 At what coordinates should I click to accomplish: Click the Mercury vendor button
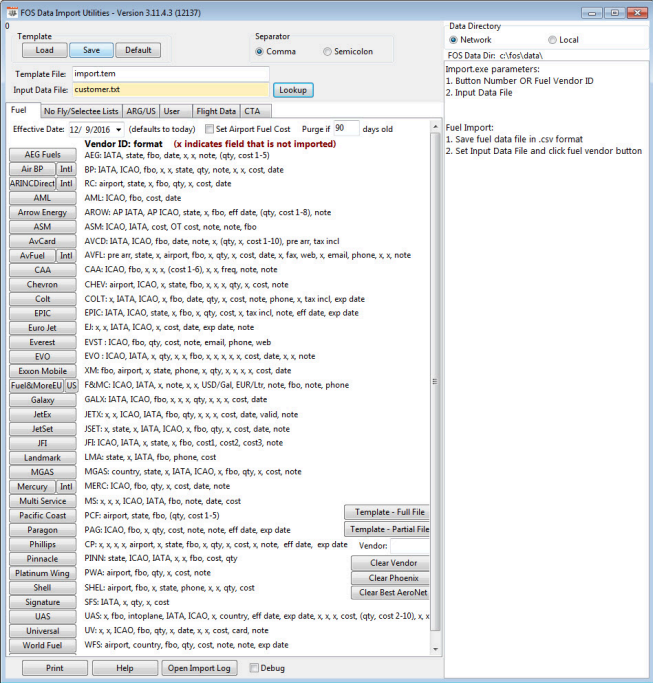coord(32,487)
